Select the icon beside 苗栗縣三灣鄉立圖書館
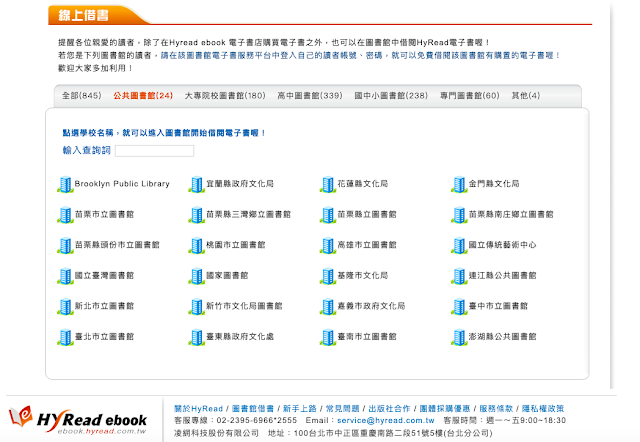The height and width of the screenshot is (442, 640). [x=196, y=215]
